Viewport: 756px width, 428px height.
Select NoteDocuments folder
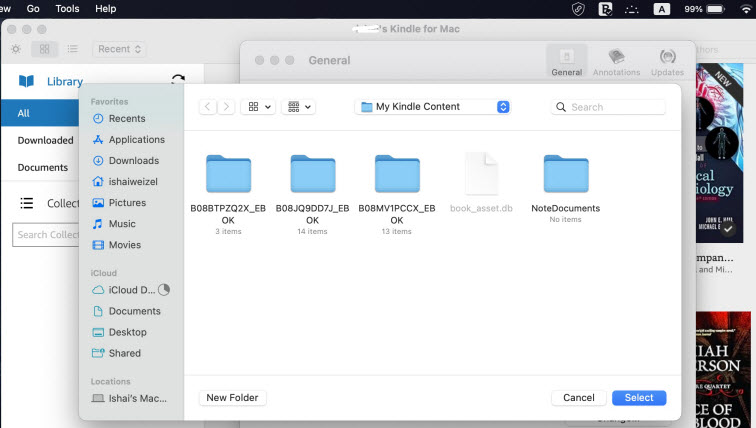coord(566,189)
